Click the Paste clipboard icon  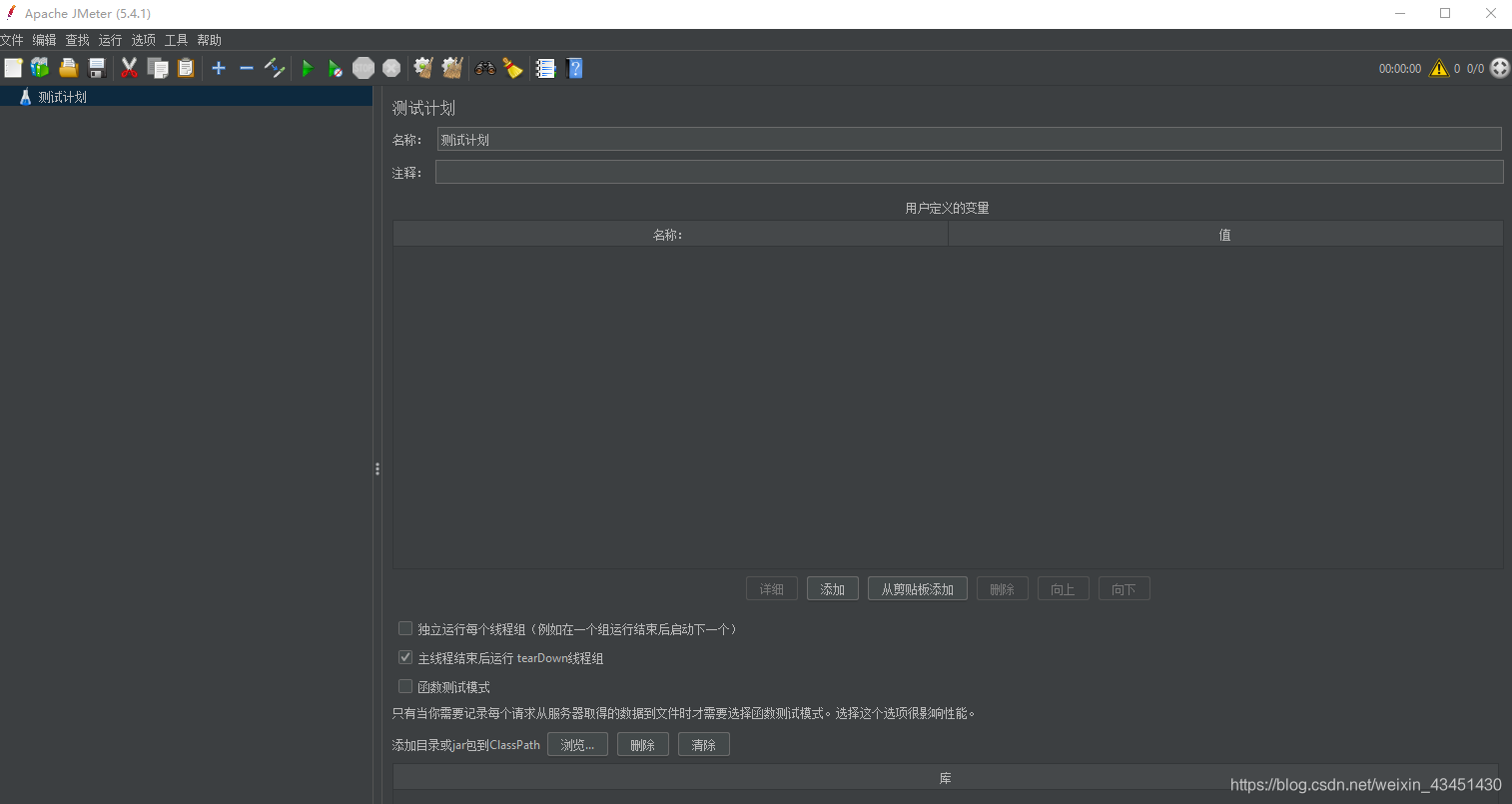click(x=186, y=68)
